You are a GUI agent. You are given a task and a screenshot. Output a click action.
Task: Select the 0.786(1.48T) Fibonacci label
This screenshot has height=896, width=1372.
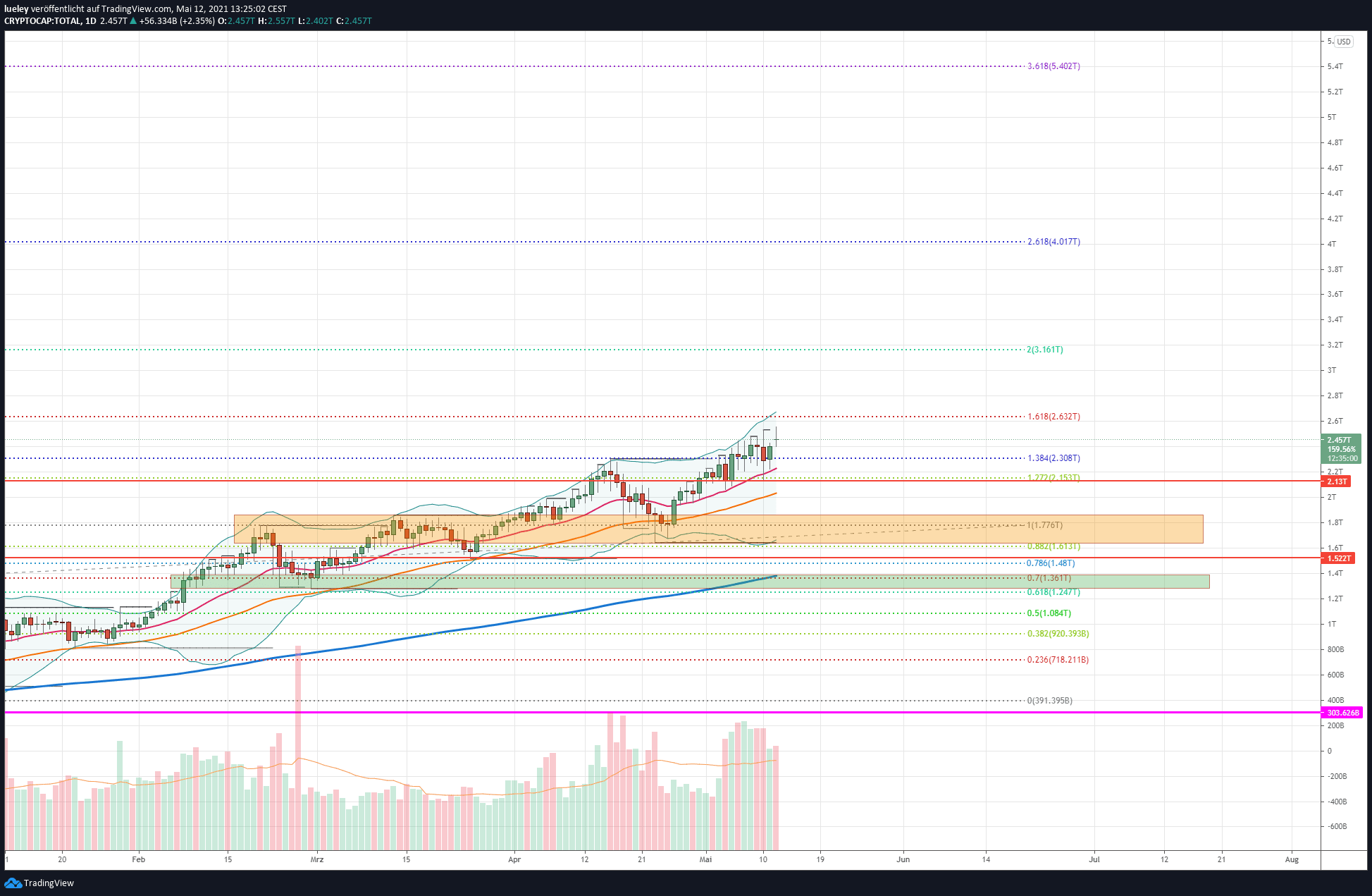[x=1051, y=563]
